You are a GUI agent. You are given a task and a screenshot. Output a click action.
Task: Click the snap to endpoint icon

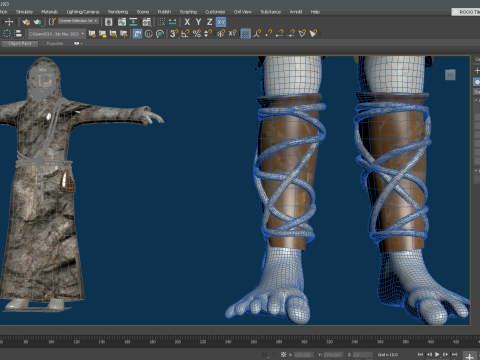click(280, 33)
